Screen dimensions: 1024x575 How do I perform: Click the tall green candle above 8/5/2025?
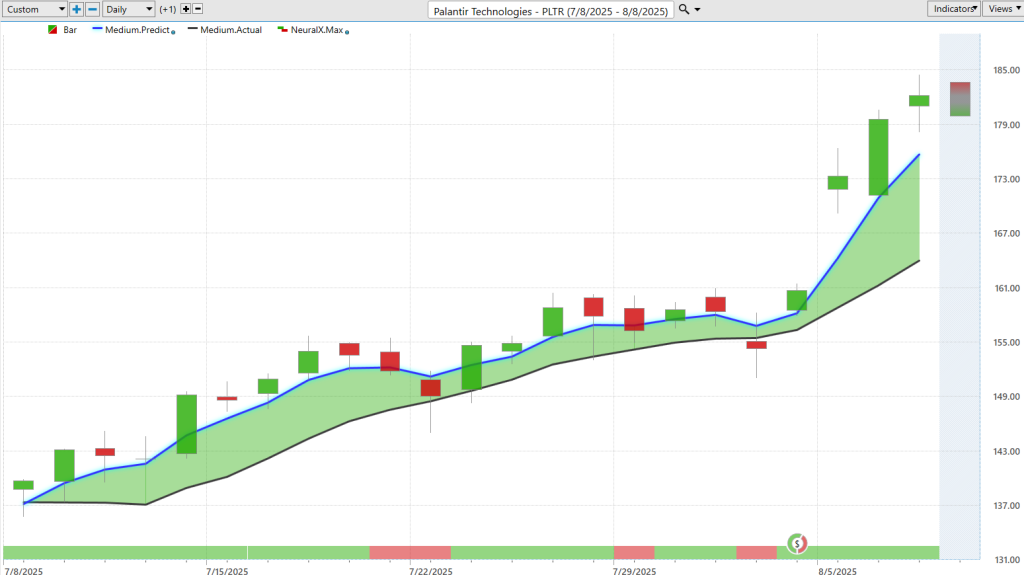pyautogui.click(x=878, y=157)
